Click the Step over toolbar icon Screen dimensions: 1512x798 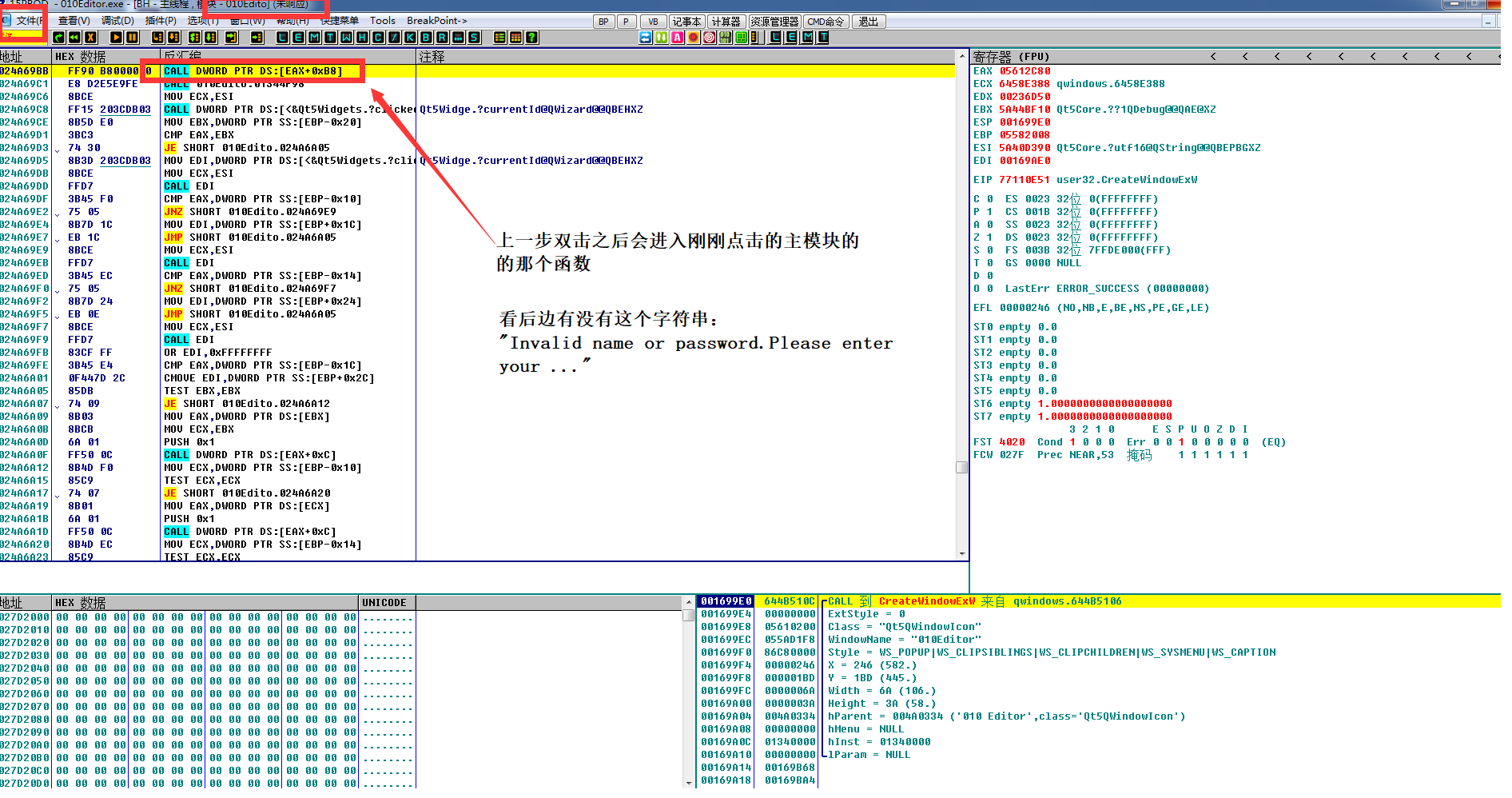[x=173, y=37]
